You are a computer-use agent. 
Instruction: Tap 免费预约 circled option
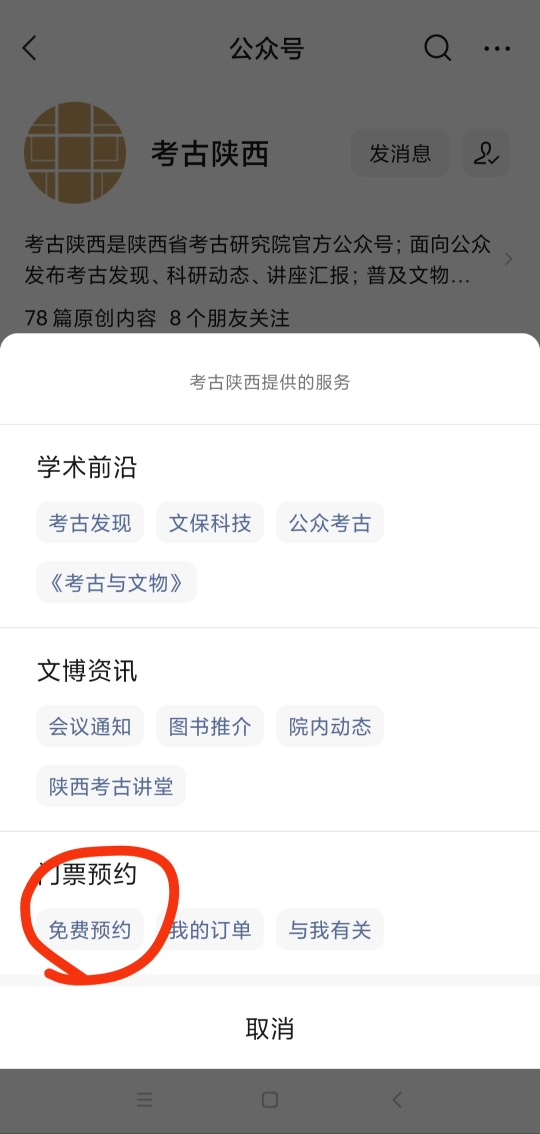click(90, 929)
